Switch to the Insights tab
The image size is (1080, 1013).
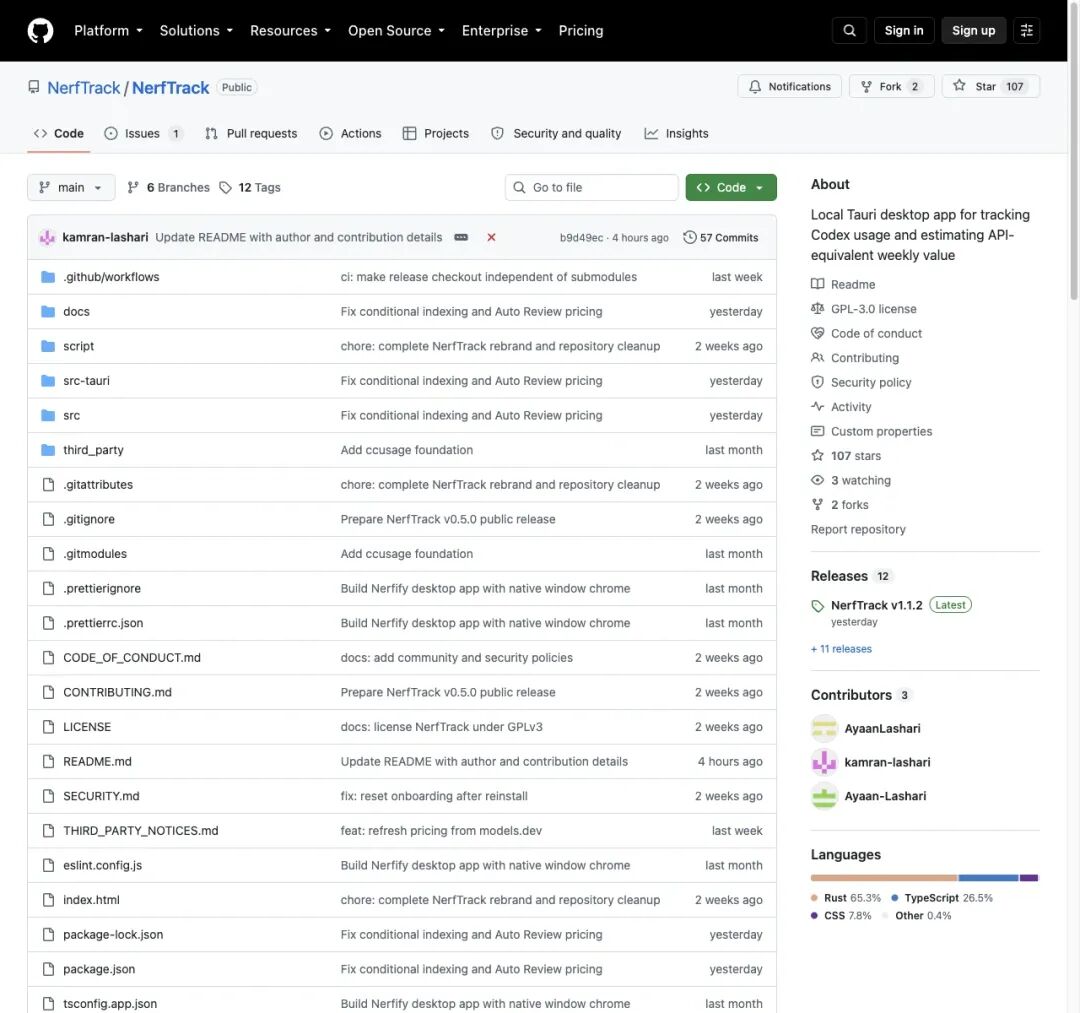point(676,134)
